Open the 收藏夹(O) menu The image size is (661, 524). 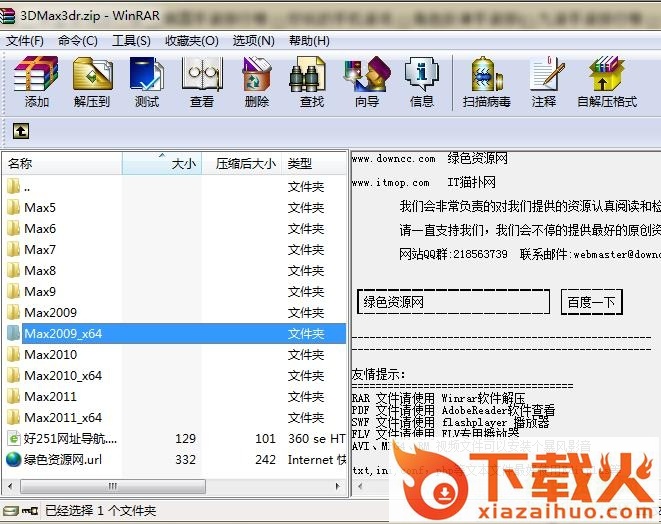pos(192,41)
